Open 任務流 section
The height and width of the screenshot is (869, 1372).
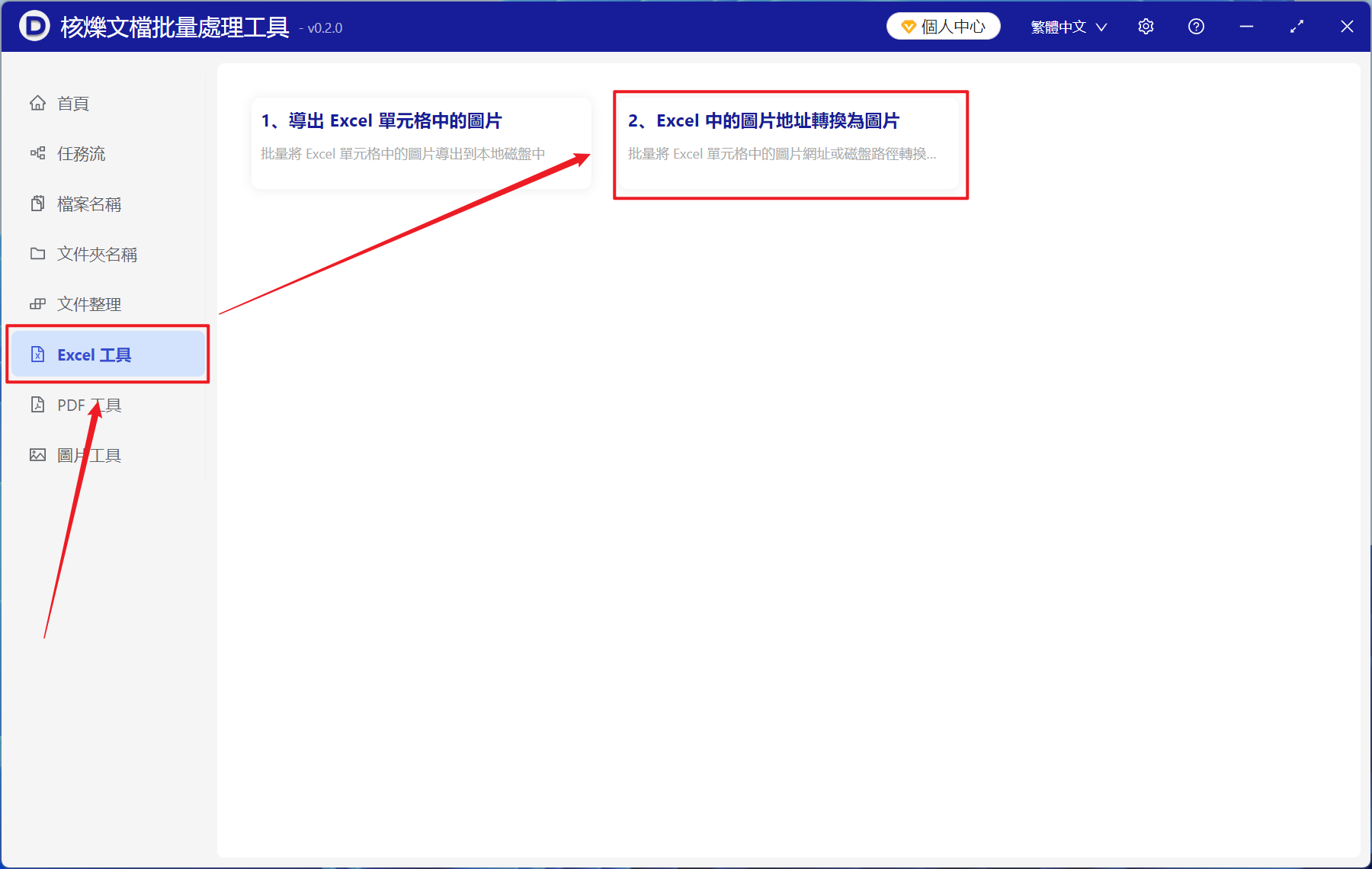click(107, 153)
